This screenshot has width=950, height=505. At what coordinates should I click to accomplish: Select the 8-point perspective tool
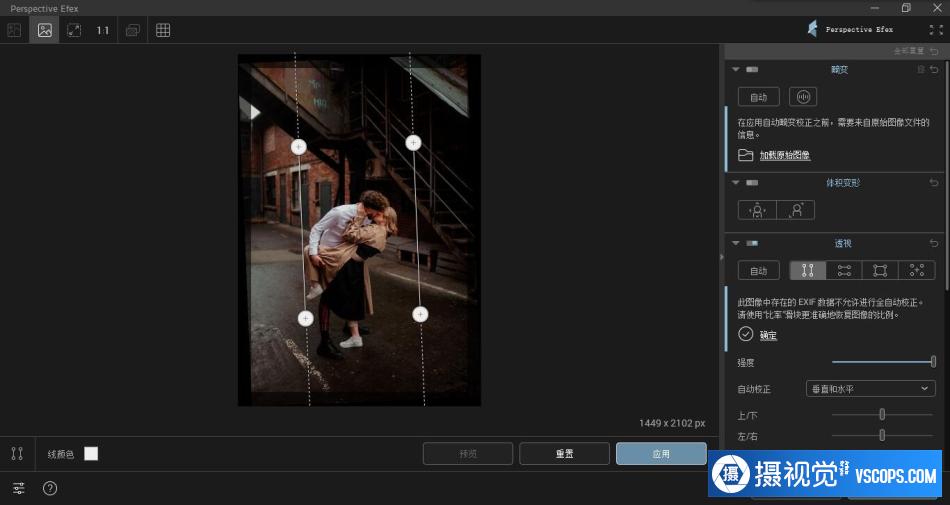(917, 271)
